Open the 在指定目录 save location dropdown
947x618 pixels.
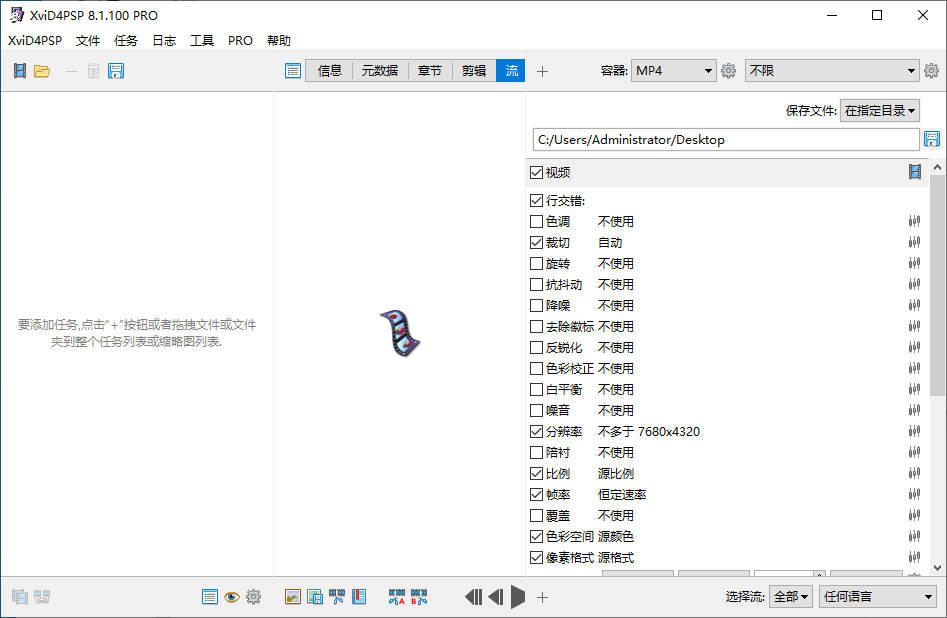(880, 111)
